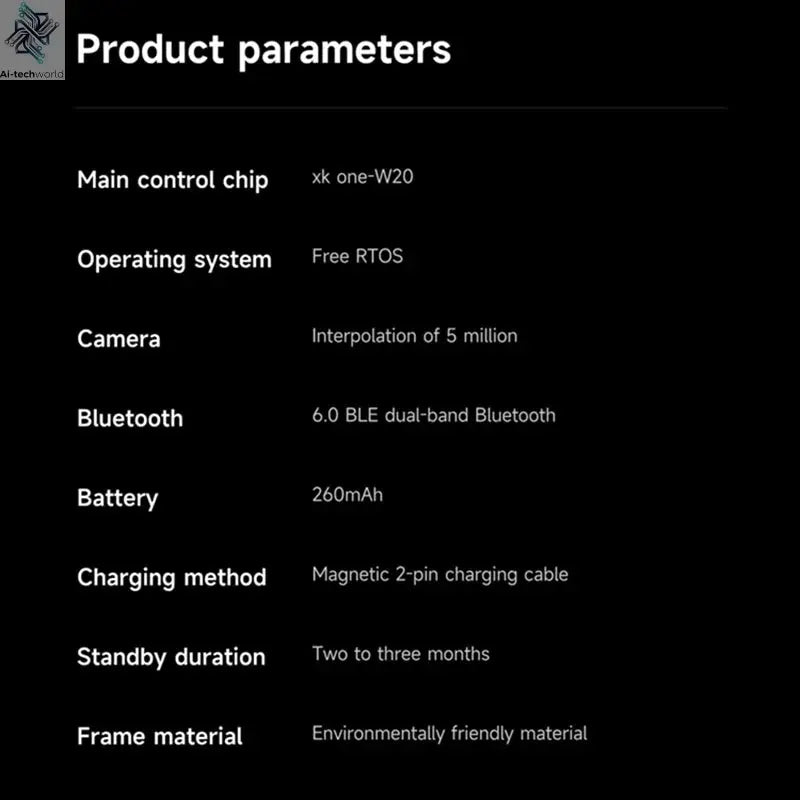This screenshot has width=800, height=800.
Task: Click the xk one-W20 chip value
Action: click(362, 178)
